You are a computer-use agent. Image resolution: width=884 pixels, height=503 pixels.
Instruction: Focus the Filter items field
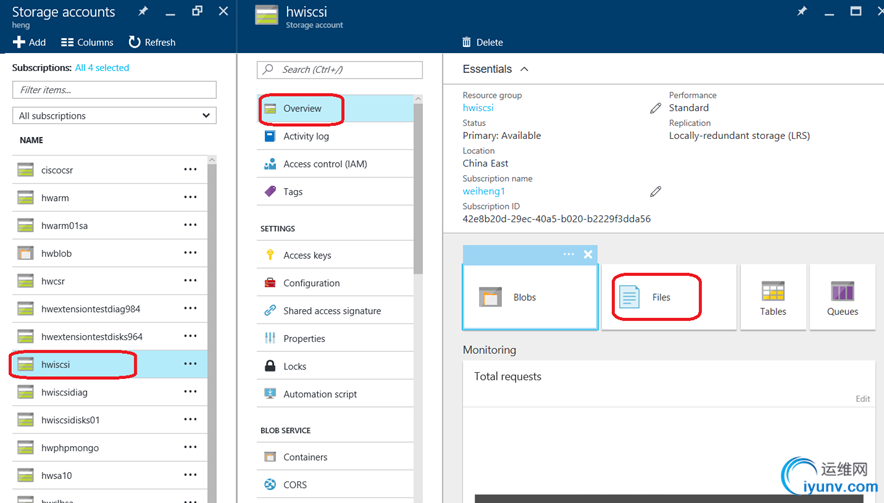(114, 90)
